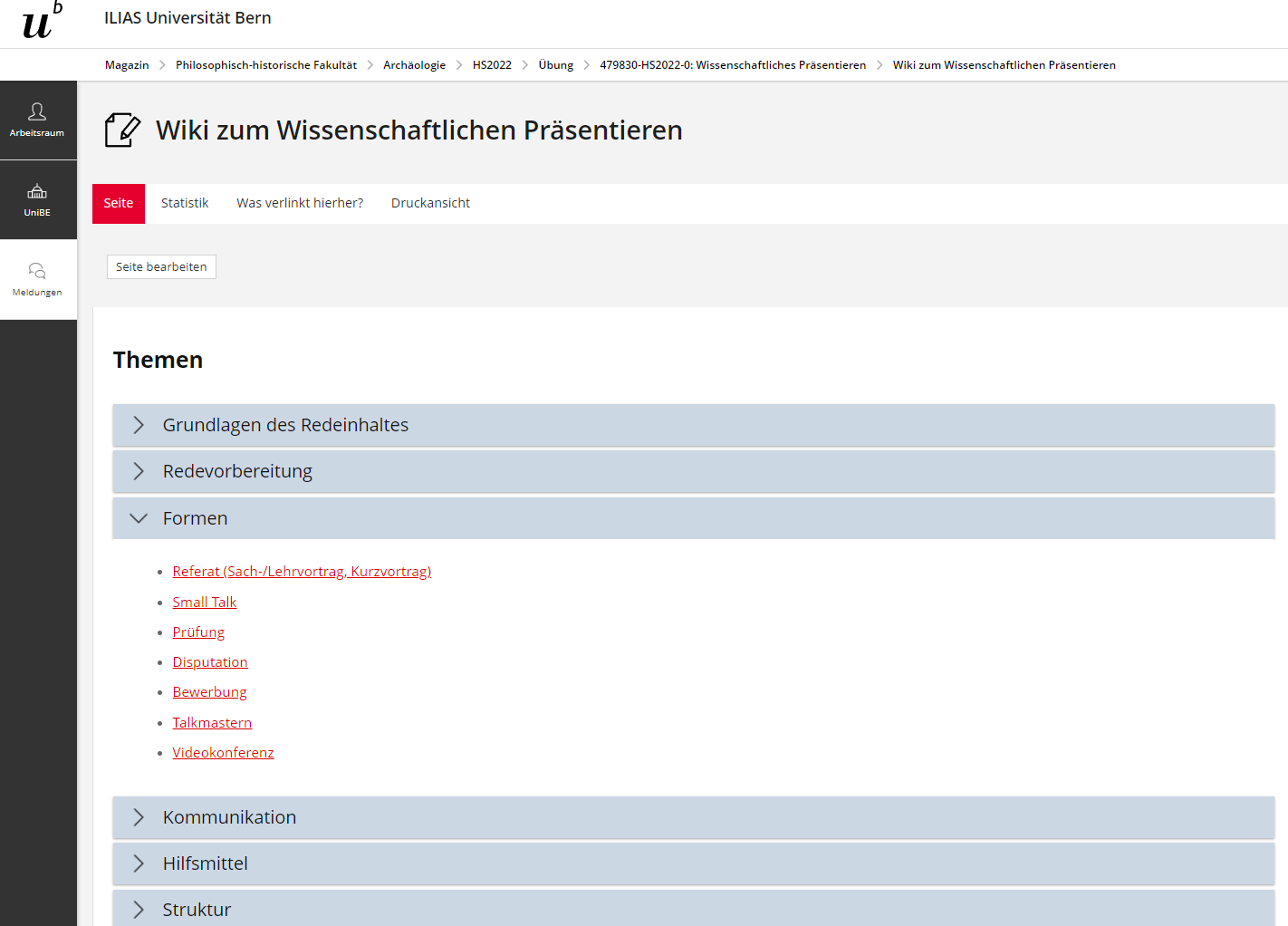Open the Small Talk link

coord(205,603)
